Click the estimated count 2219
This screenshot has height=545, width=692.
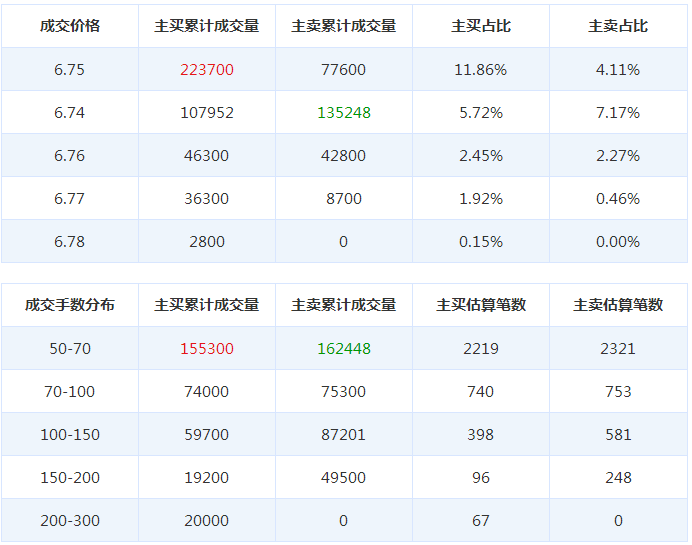pyautogui.click(x=481, y=349)
